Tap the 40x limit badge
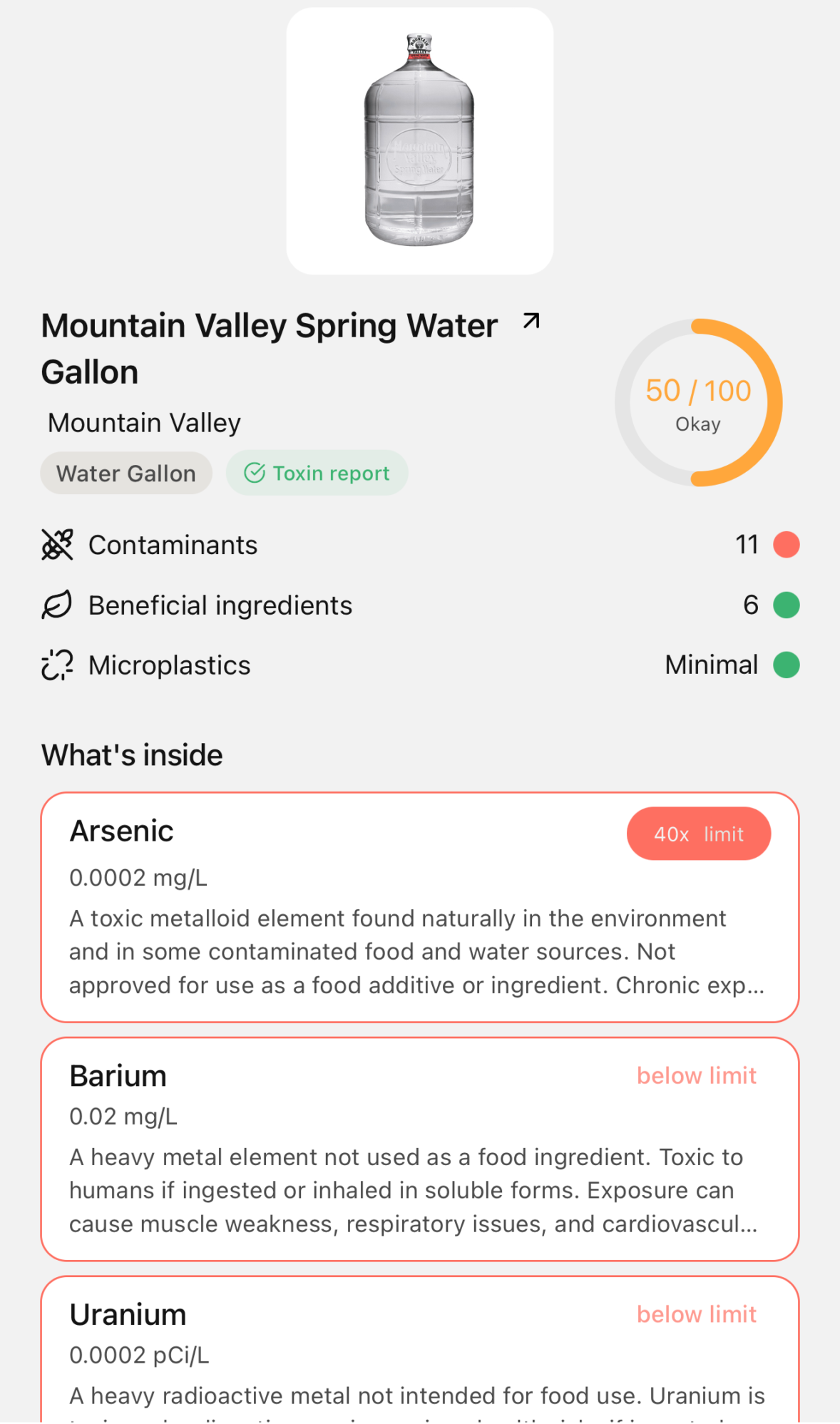Viewport: 840px width, 1424px height. pyautogui.click(x=698, y=834)
